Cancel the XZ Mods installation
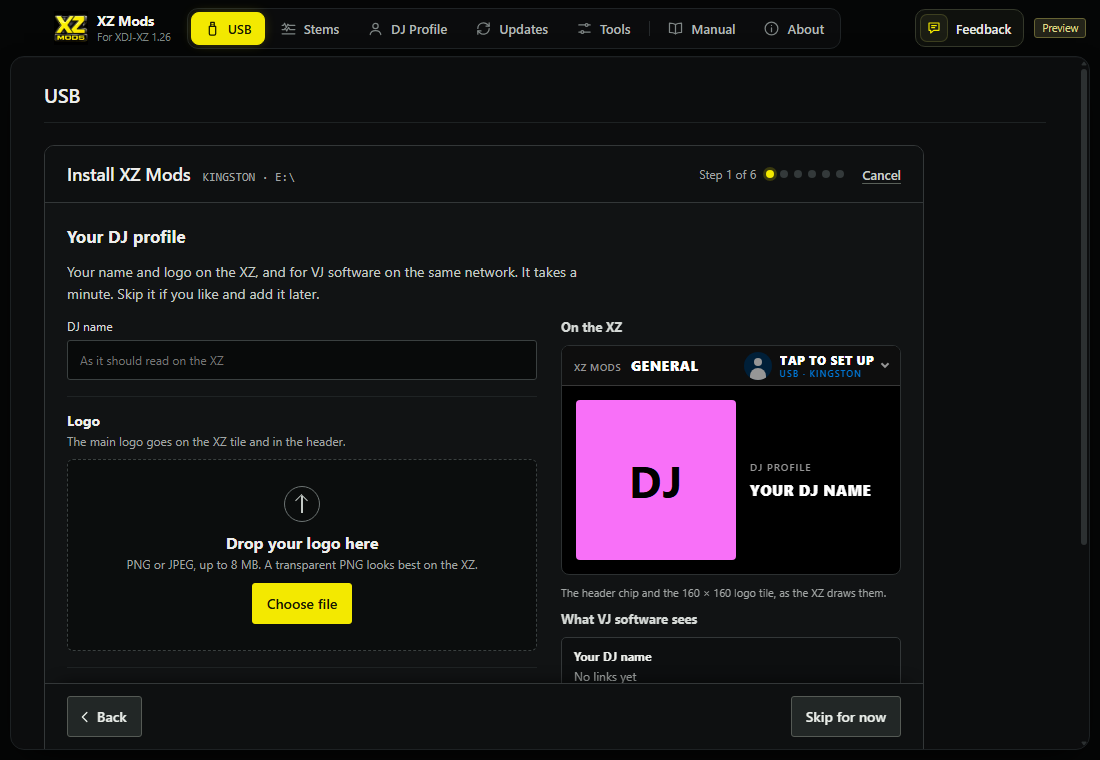Screen dimensions: 1100x760 pos(881,175)
